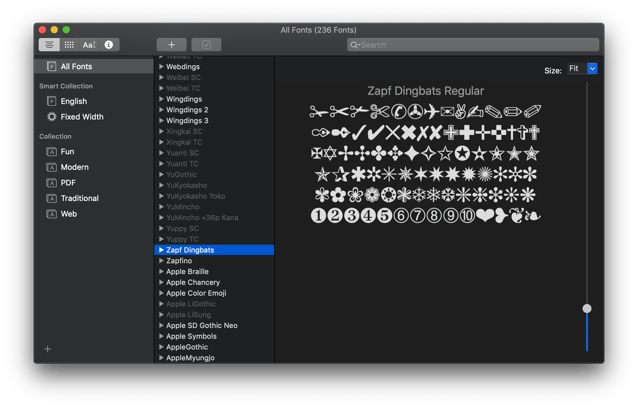Expand the Zapf Dingbats family

pyautogui.click(x=161, y=250)
